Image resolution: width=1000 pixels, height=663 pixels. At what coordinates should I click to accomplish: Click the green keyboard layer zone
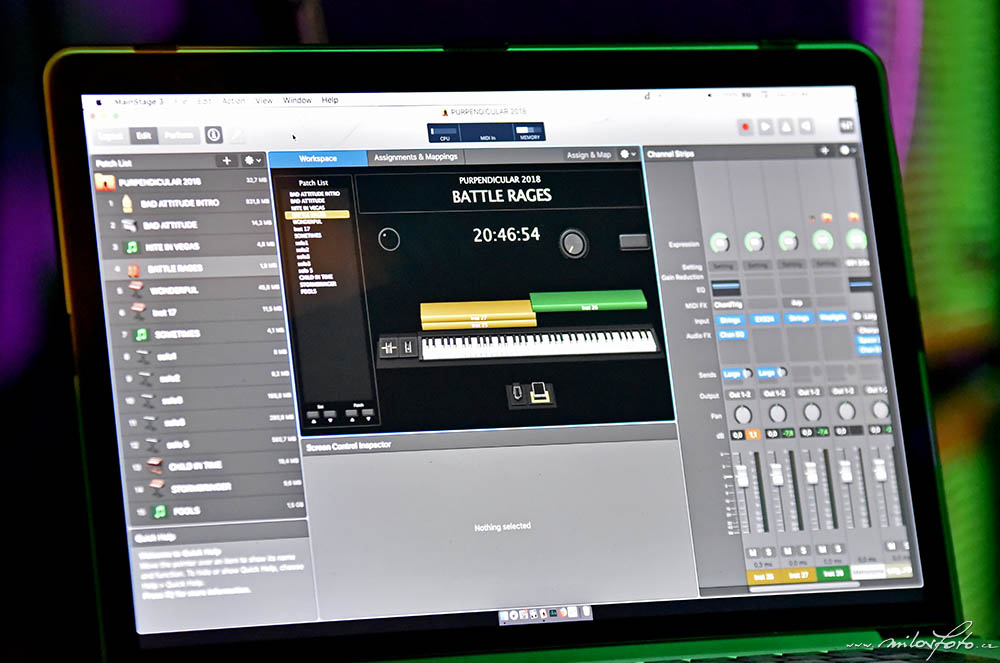tap(588, 300)
